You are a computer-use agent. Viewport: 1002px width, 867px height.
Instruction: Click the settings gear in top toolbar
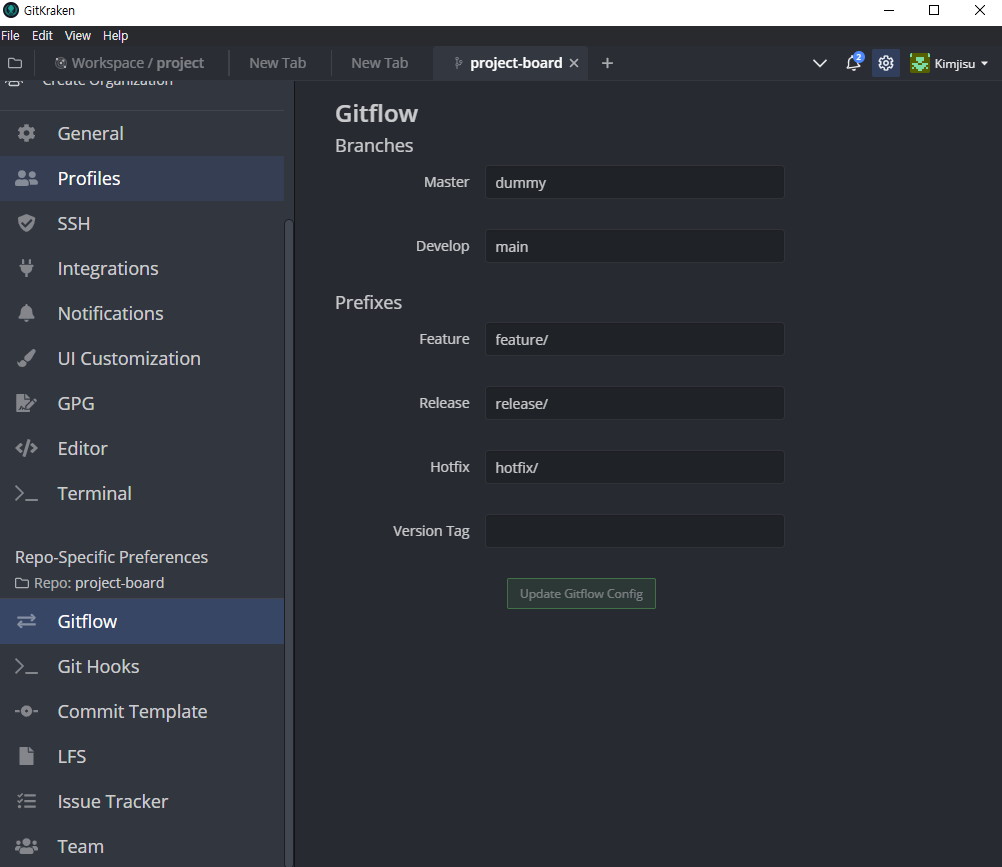[886, 63]
